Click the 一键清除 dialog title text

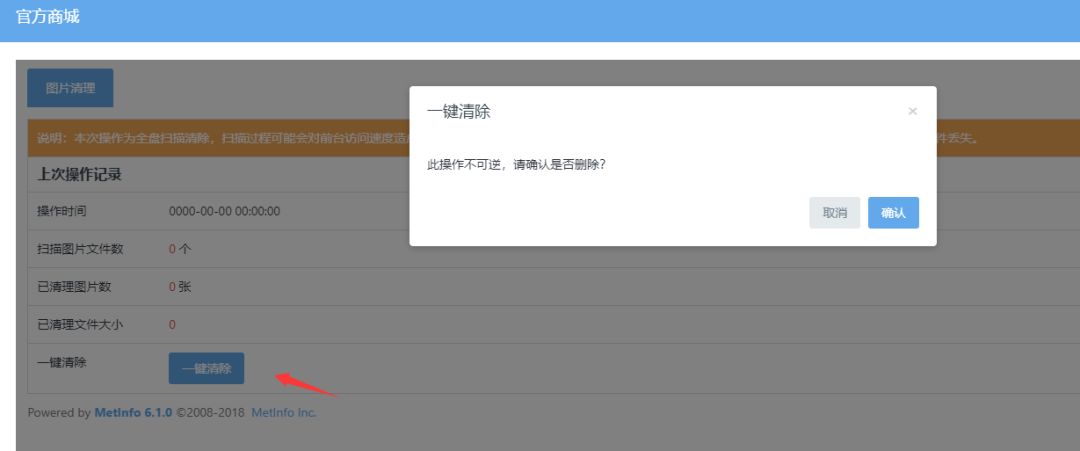(459, 112)
